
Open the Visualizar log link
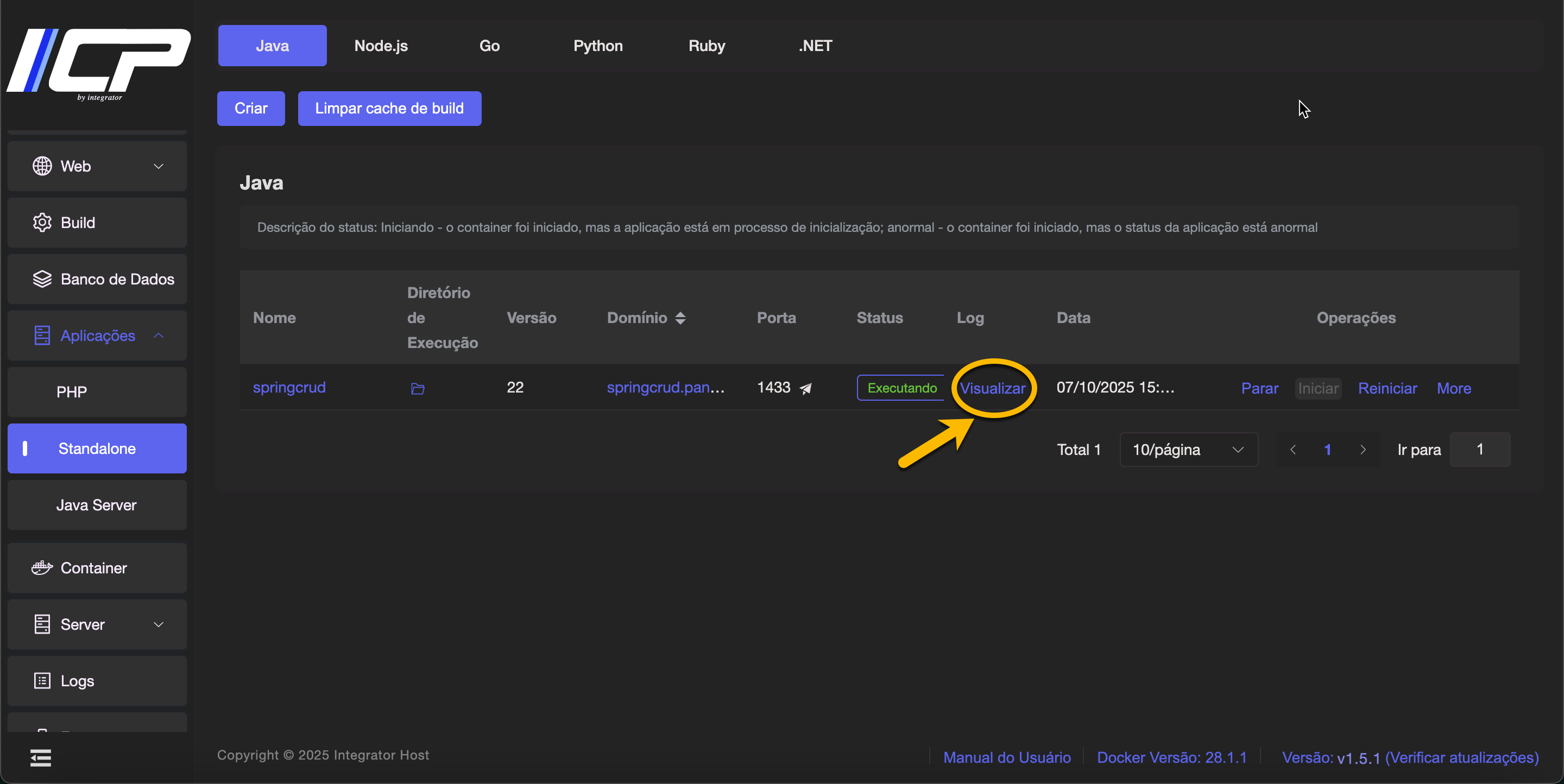(x=992, y=388)
